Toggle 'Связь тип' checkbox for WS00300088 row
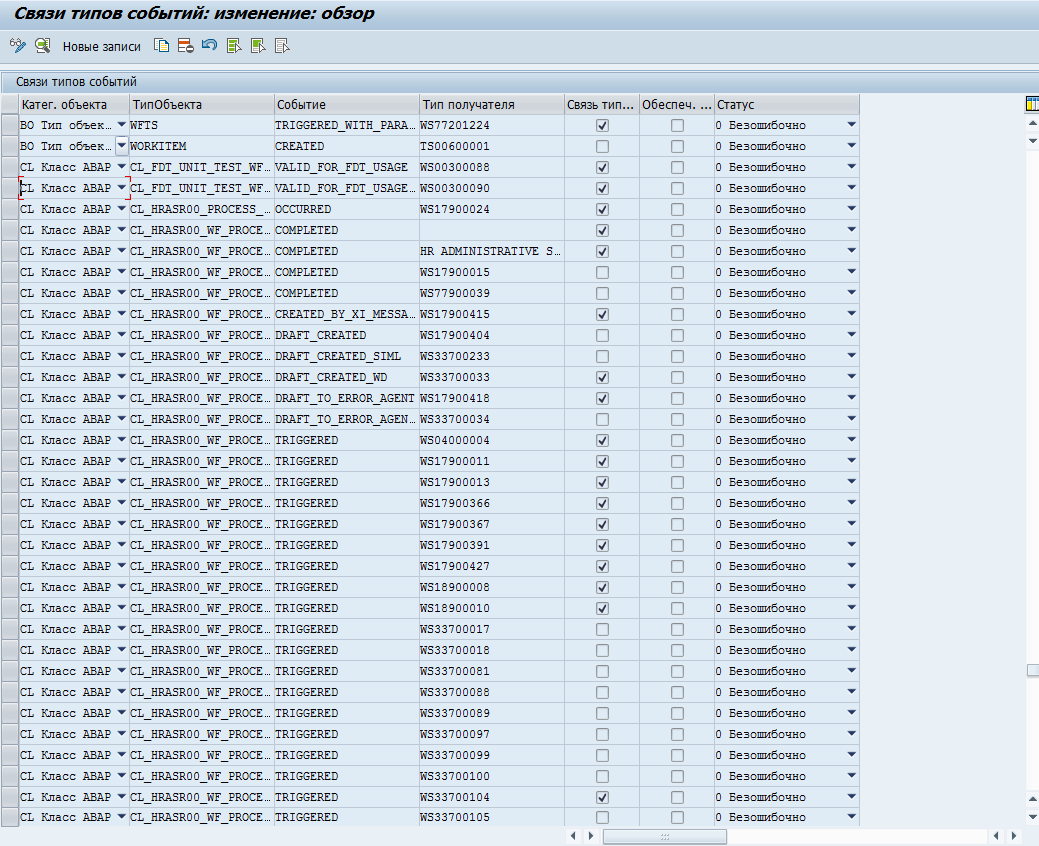 (x=602, y=168)
